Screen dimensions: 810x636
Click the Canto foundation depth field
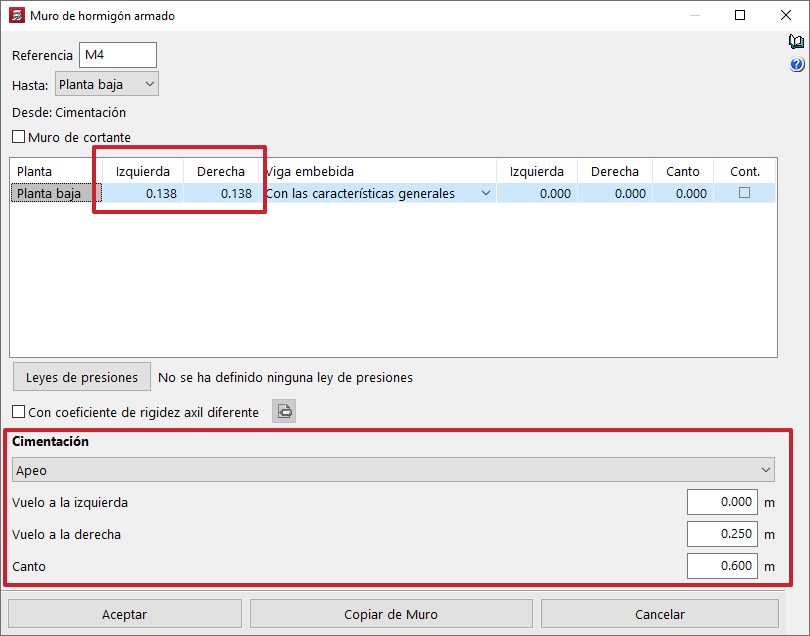click(x=722, y=567)
